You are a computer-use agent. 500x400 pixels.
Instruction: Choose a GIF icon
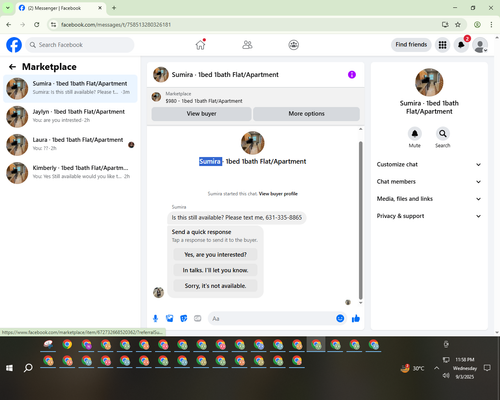point(198,319)
